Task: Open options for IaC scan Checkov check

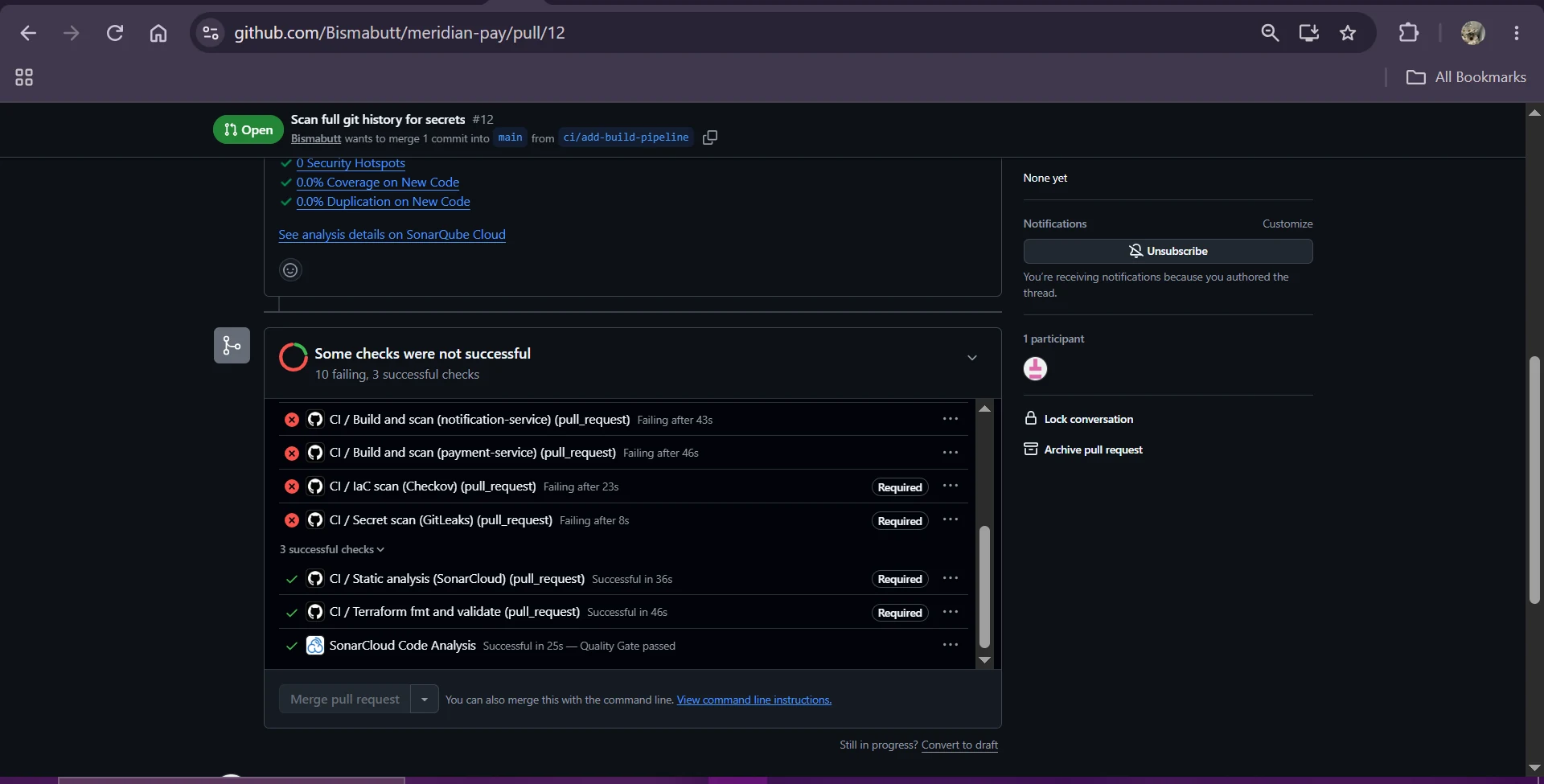Action: tap(951, 486)
